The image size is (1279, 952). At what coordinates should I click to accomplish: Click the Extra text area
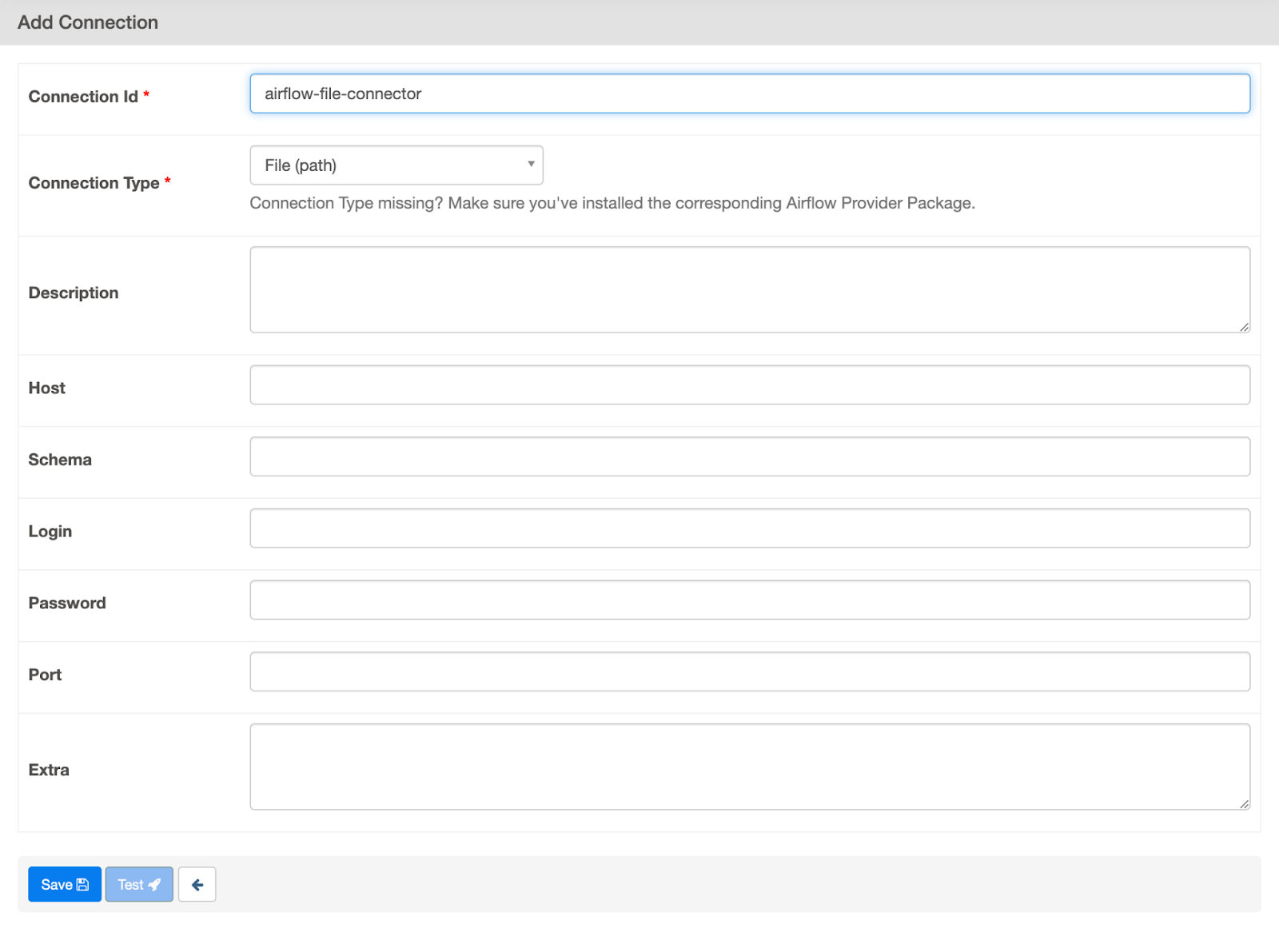749,765
